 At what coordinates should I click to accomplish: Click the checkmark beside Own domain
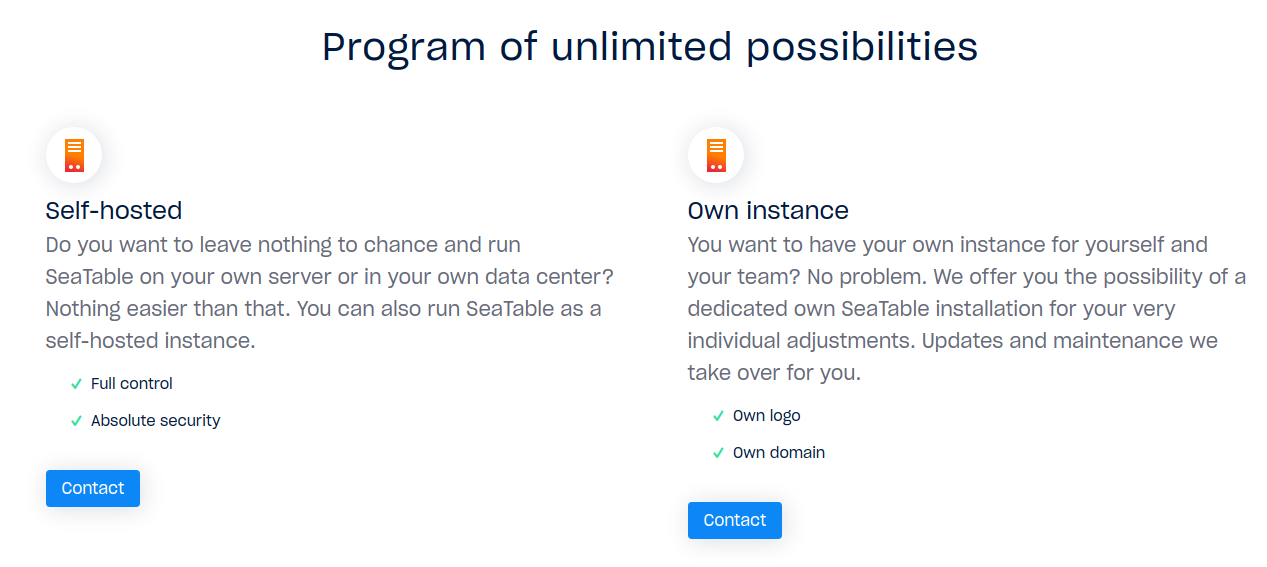point(718,453)
